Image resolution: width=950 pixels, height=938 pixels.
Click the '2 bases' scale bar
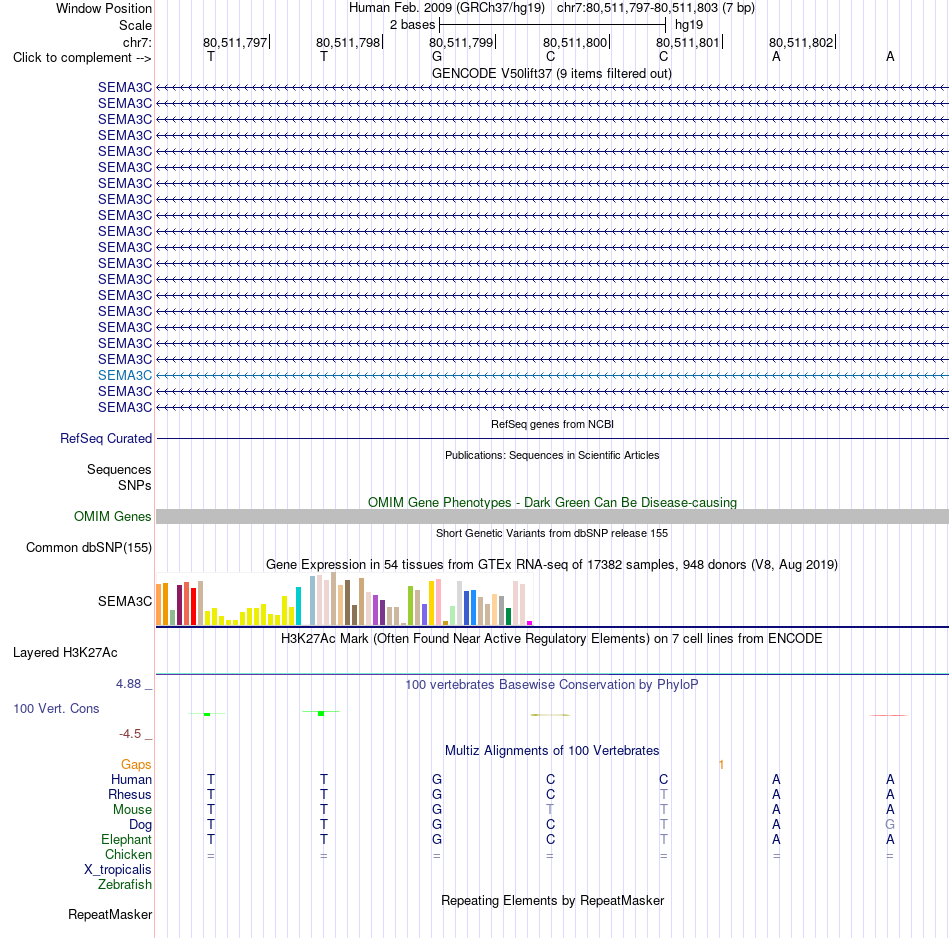(553, 25)
